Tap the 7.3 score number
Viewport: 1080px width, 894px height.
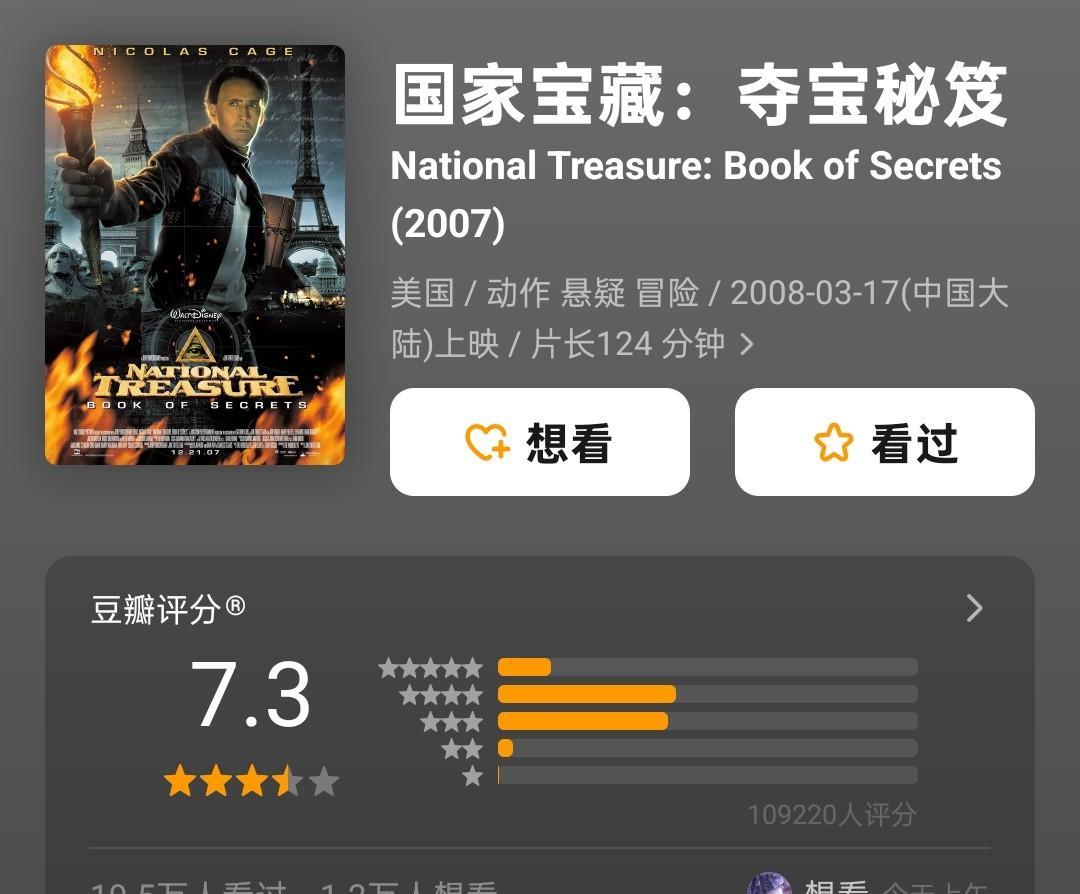pos(251,694)
